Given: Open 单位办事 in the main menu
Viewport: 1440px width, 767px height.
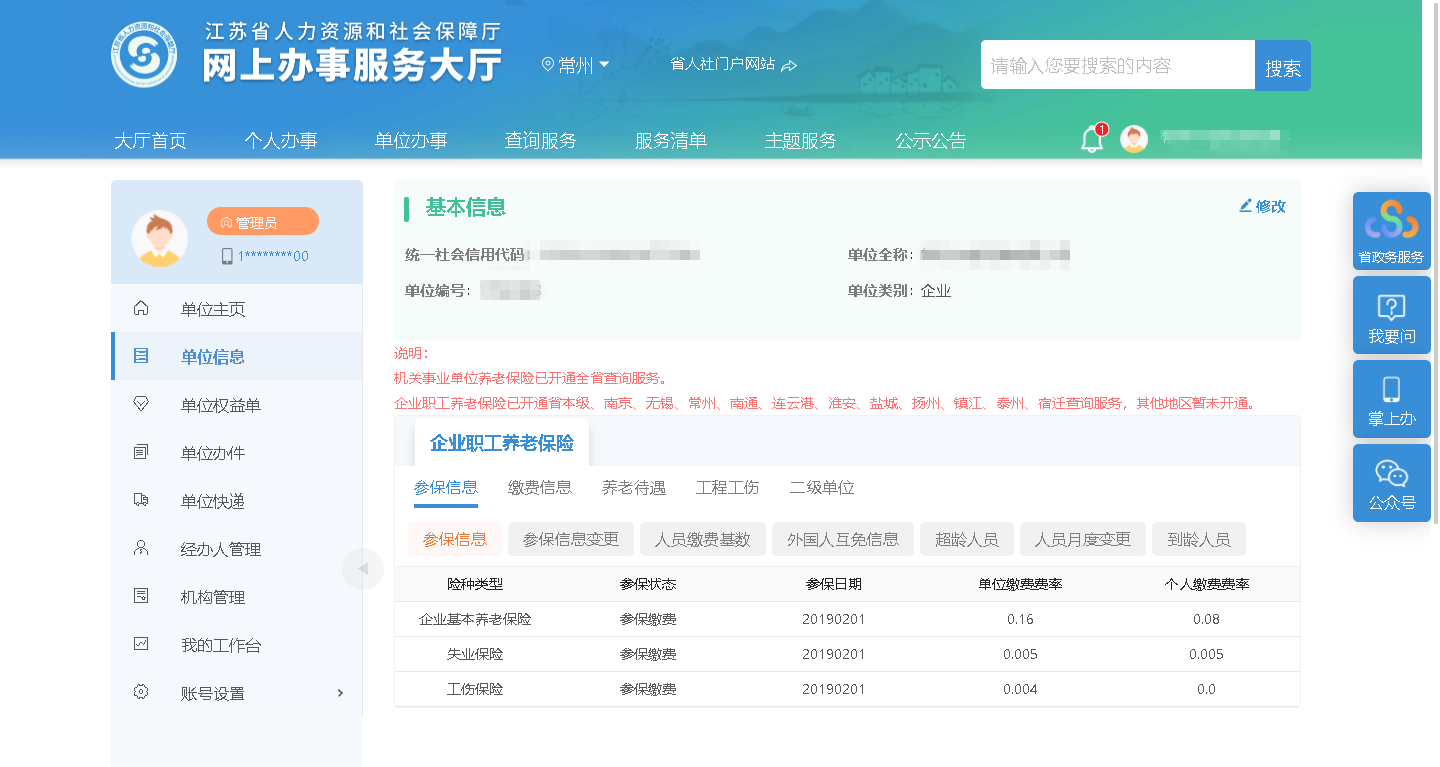Looking at the screenshot, I should pyautogui.click(x=410, y=141).
